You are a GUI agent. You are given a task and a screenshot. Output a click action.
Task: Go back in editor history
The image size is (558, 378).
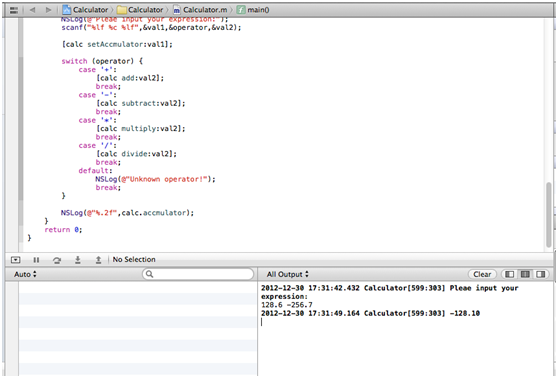click(33, 10)
